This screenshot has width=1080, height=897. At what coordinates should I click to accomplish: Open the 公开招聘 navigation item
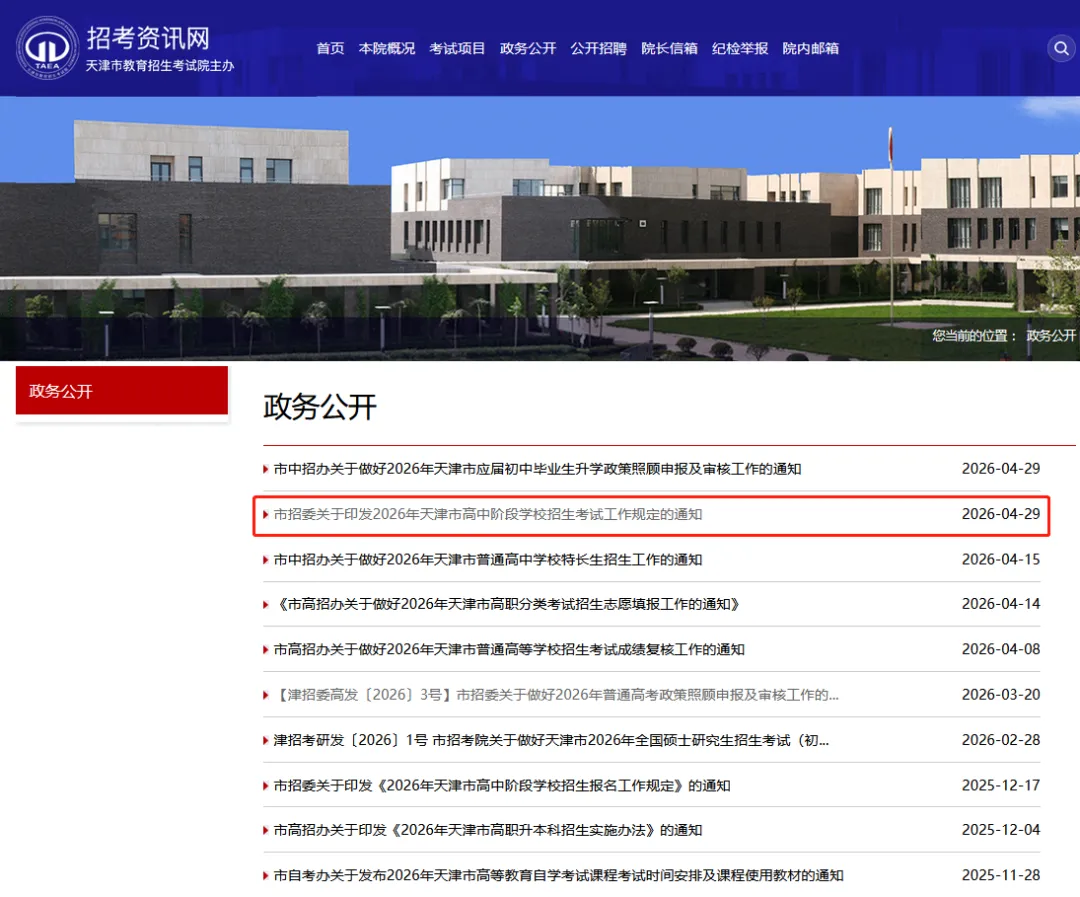pos(599,47)
